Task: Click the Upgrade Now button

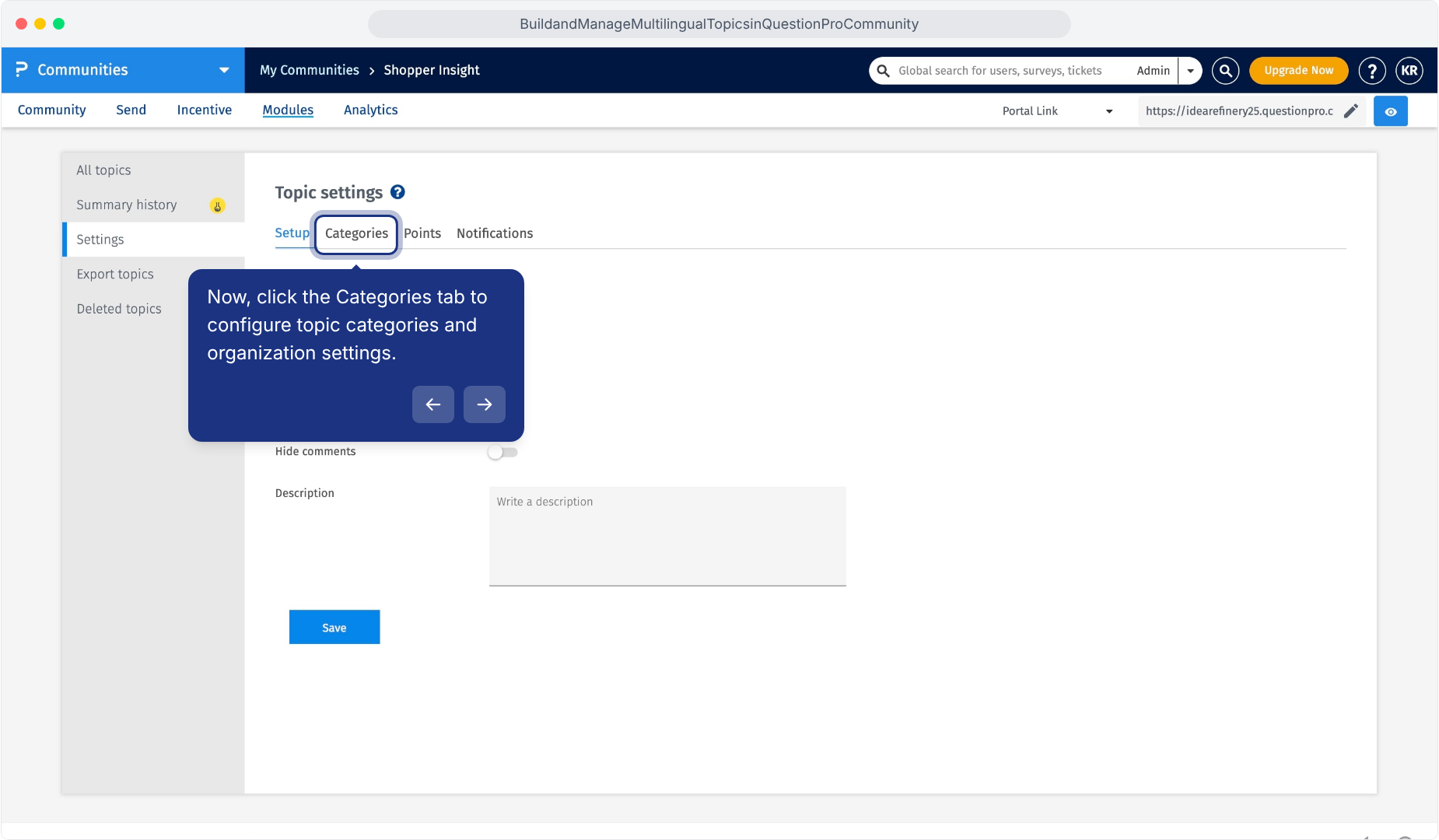Action: click(x=1299, y=71)
